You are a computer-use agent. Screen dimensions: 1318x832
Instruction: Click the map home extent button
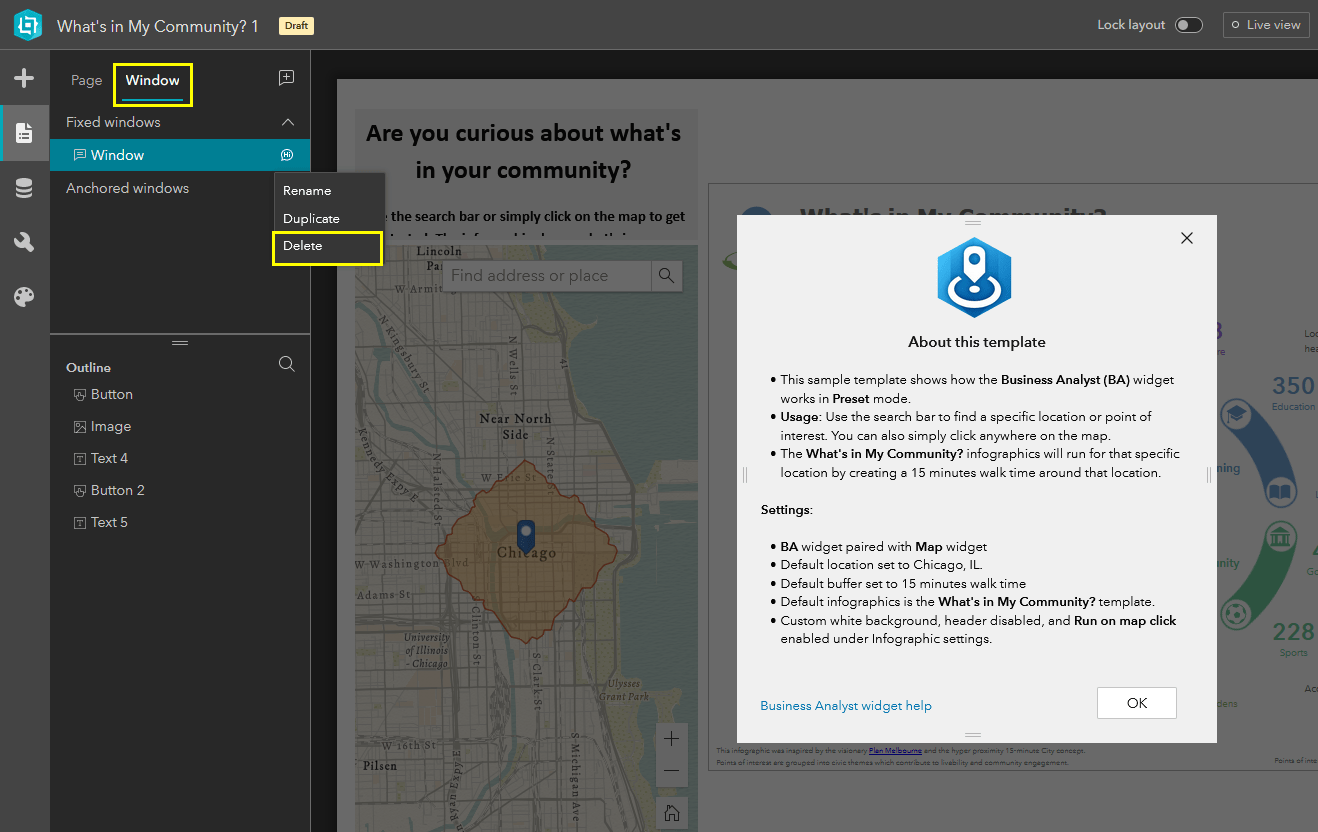point(671,812)
